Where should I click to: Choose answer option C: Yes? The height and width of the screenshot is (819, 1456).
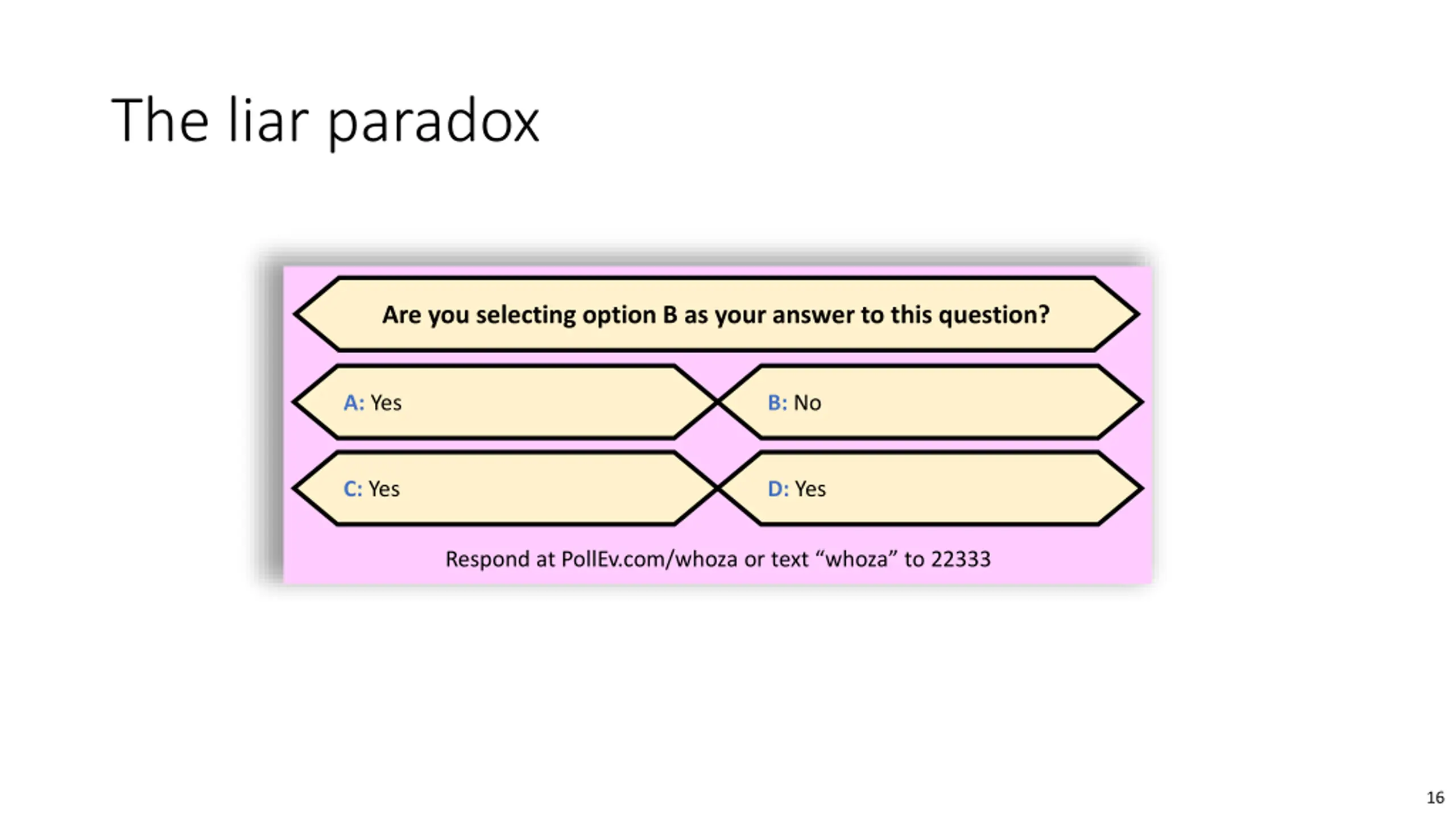[505, 489]
